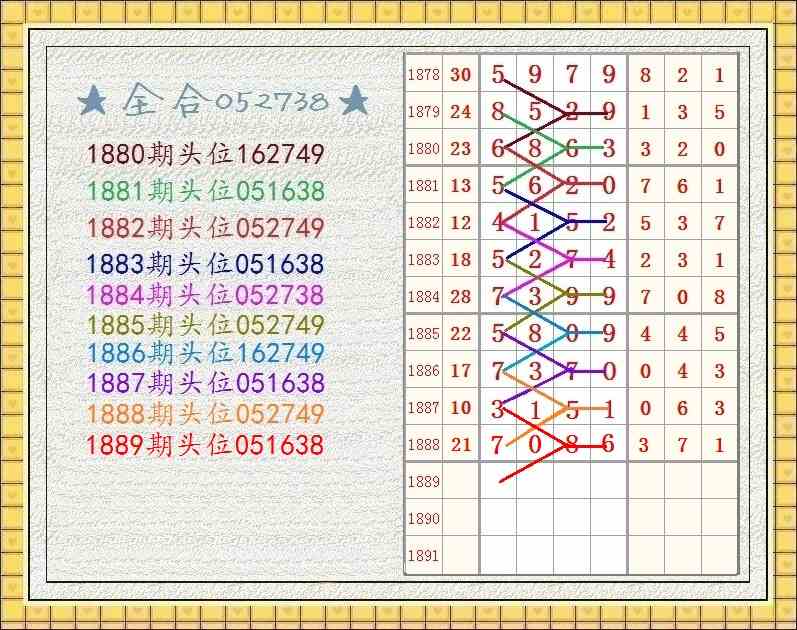
Task: Click the sum value 28 in row 1884
Action: pyautogui.click(x=460, y=297)
